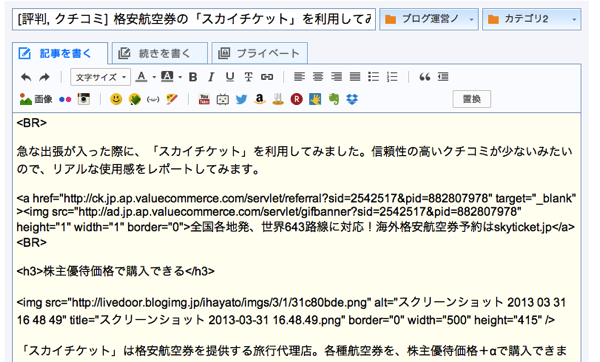Center-align the text
The height and width of the screenshot is (362, 600).
318,77
